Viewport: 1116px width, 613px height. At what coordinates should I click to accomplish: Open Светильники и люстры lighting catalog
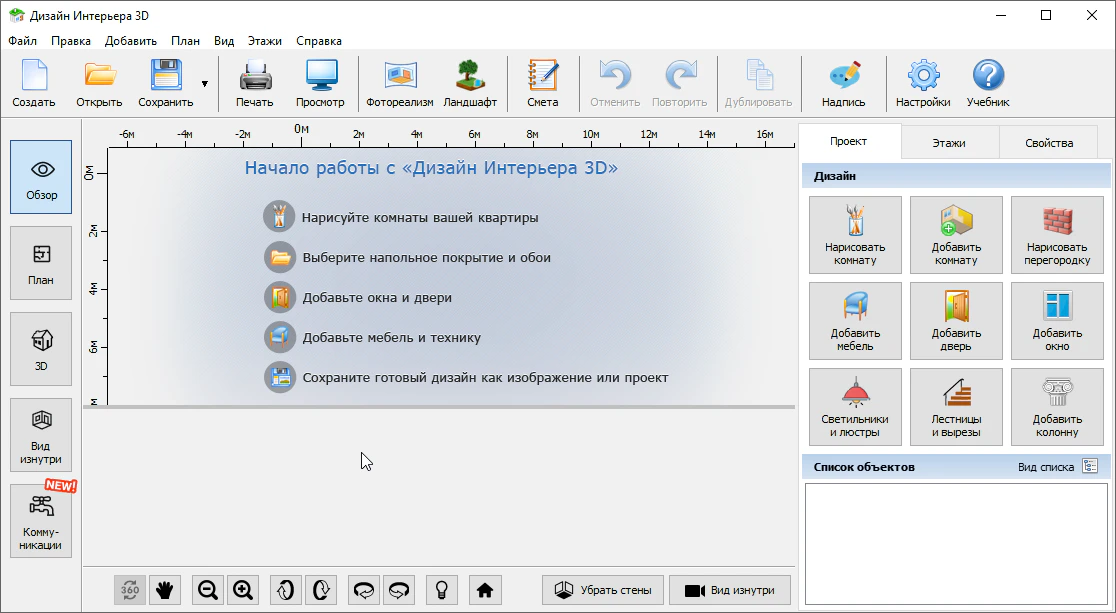click(854, 407)
